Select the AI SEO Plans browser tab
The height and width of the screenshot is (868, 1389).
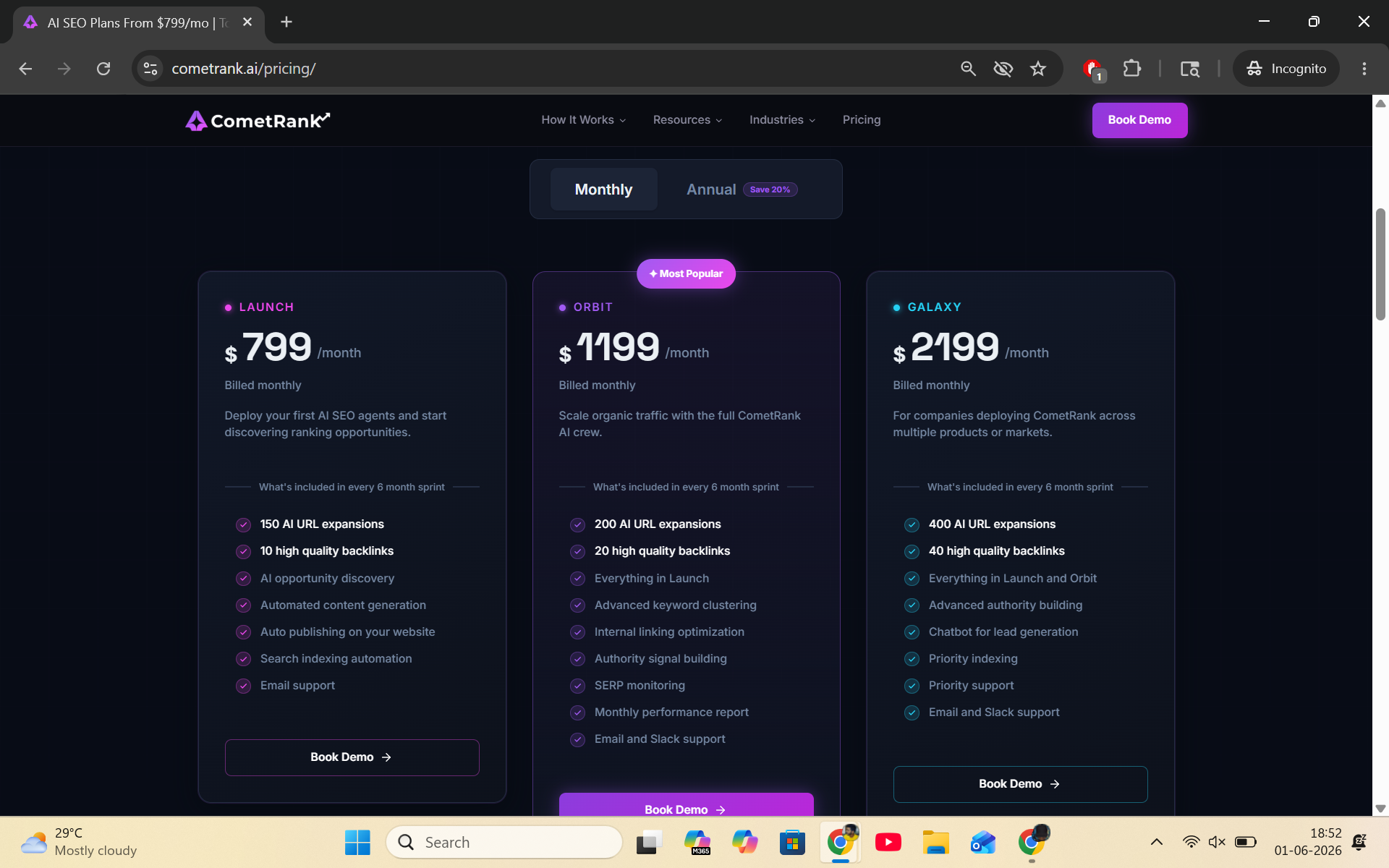pos(137,22)
